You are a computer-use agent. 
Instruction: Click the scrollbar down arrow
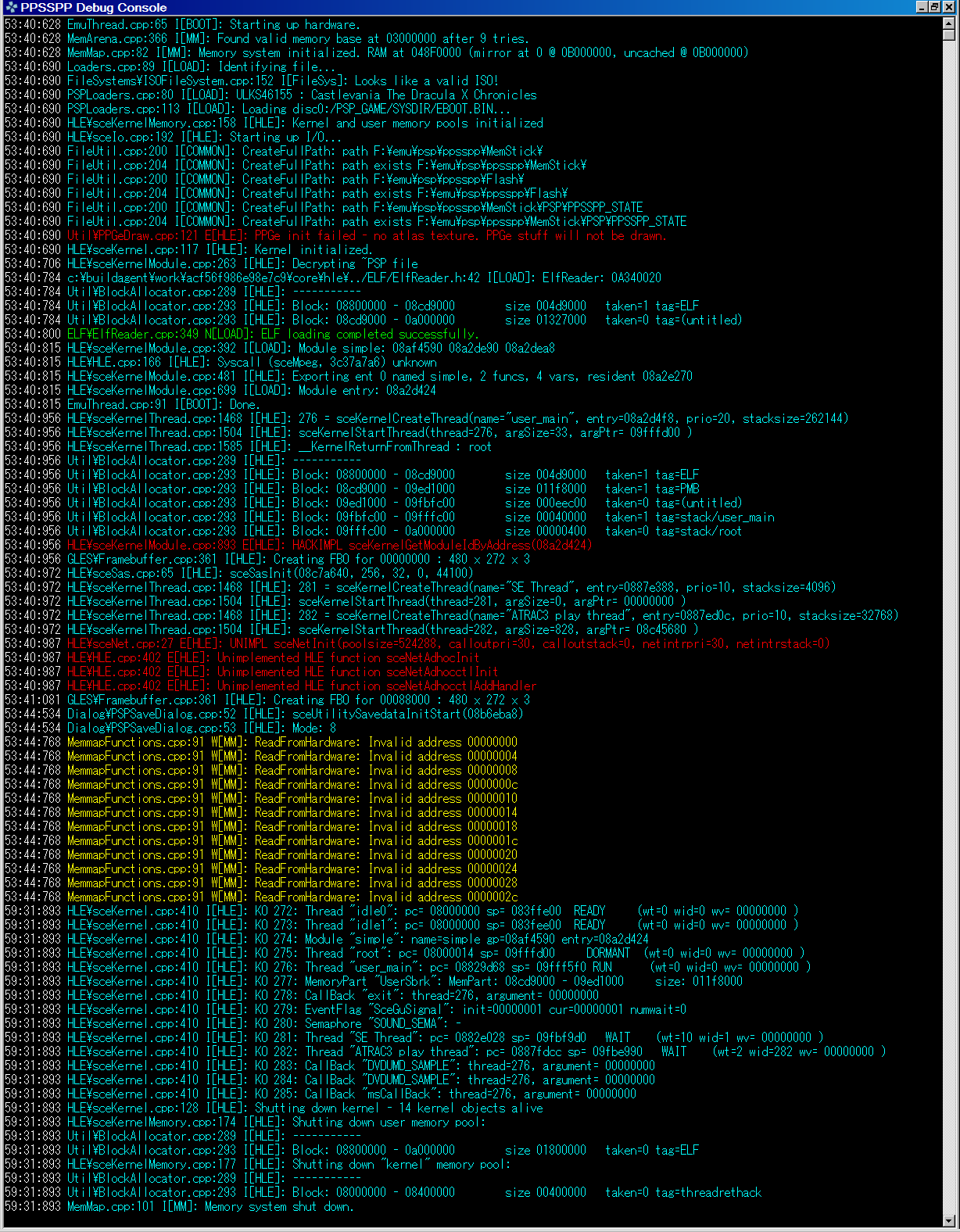click(949, 1220)
